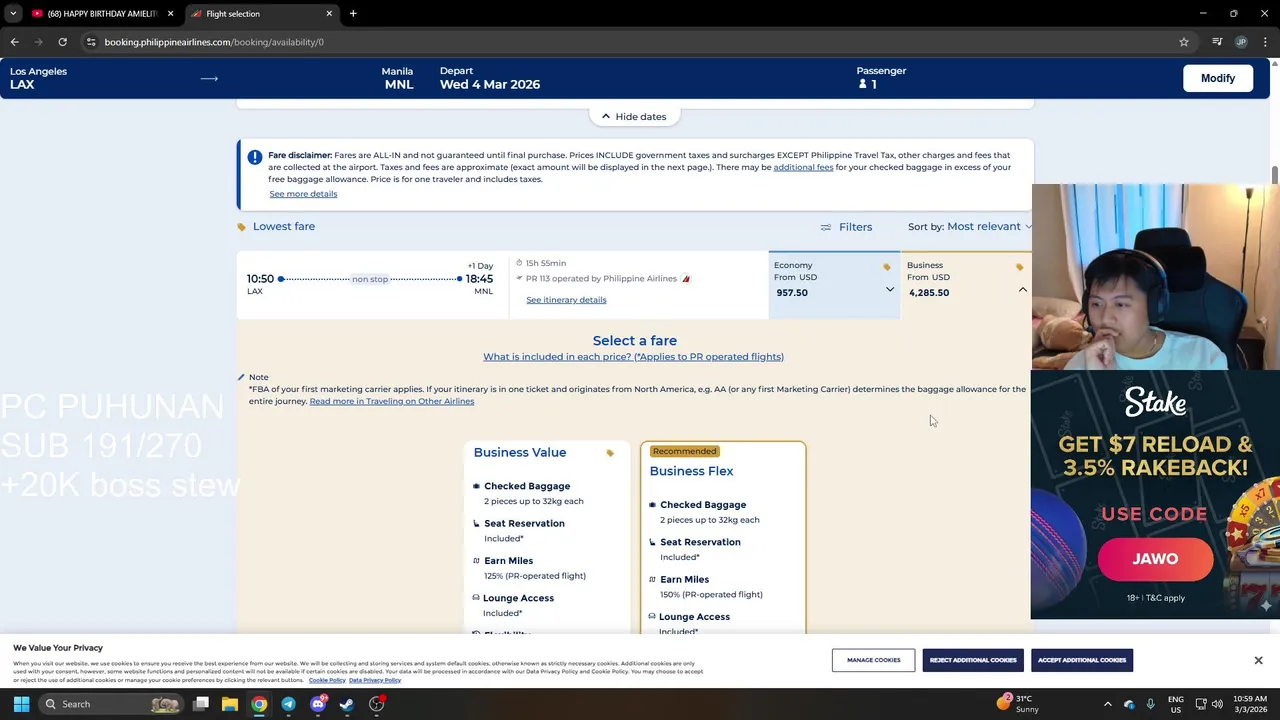The height and width of the screenshot is (720, 1280).
Task: Close the HAPPY BIRTHDAY YouTube tab
Action: tap(170, 14)
